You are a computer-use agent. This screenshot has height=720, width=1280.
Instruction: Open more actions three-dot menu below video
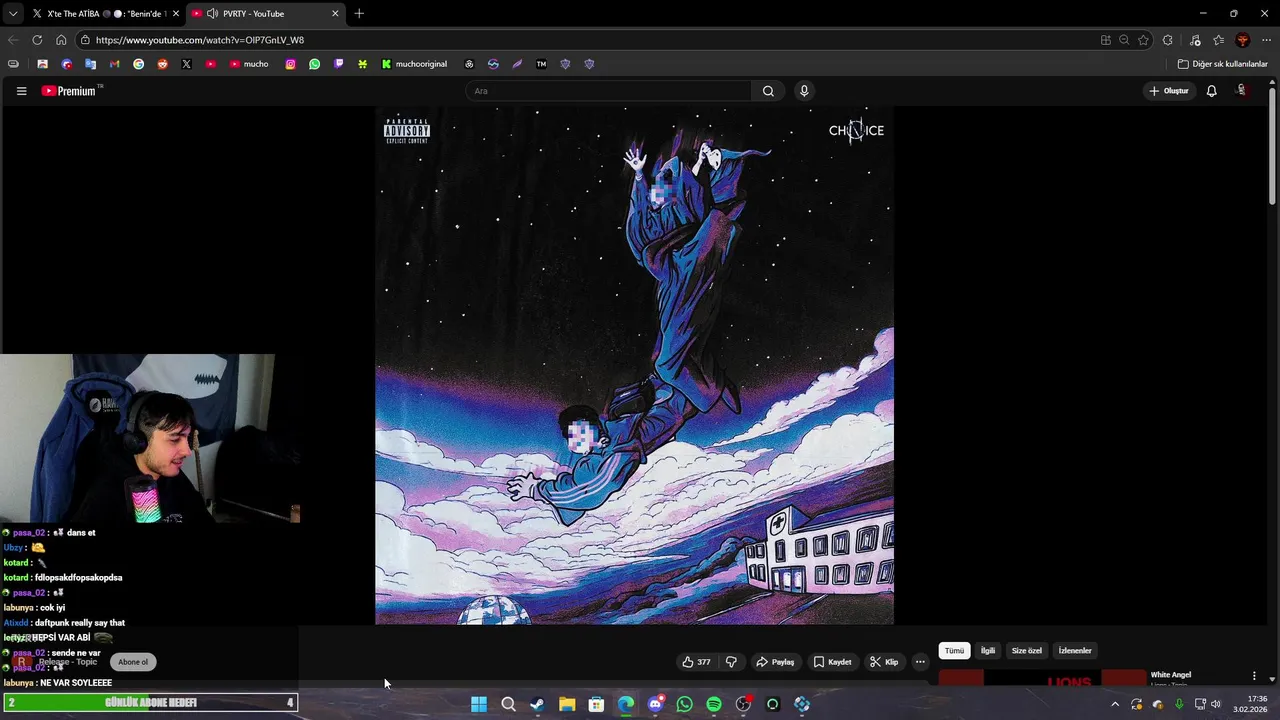coord(920,662)
